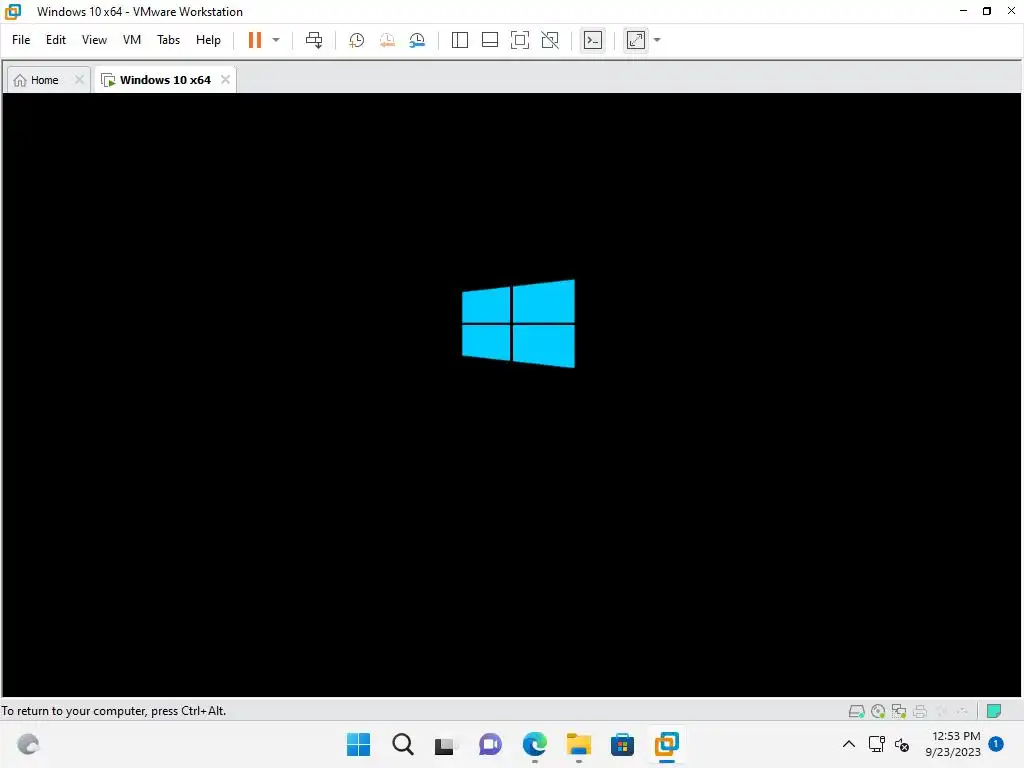Open the green message log note icon
Image resolution: width=1024 pixels, height=768 pixels.
[994, 711]
